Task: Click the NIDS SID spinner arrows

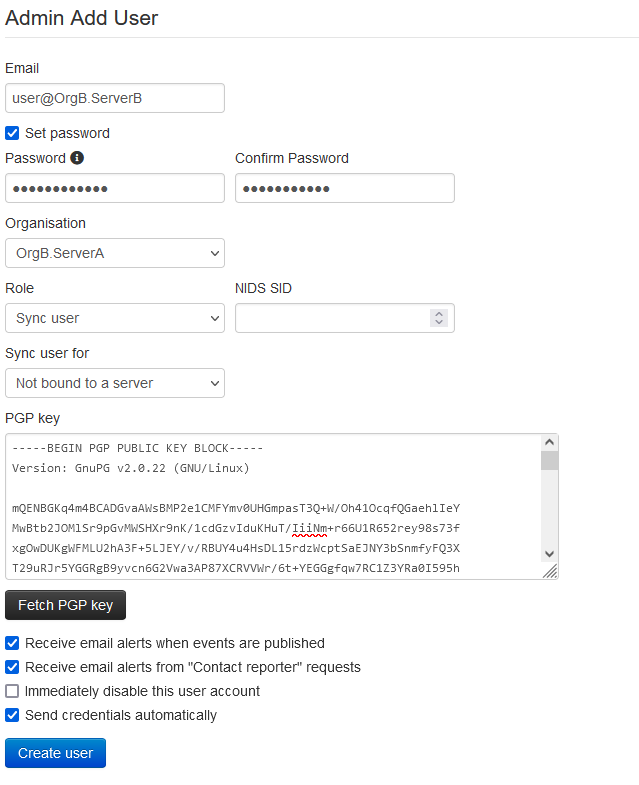Action: click(438, 318)
